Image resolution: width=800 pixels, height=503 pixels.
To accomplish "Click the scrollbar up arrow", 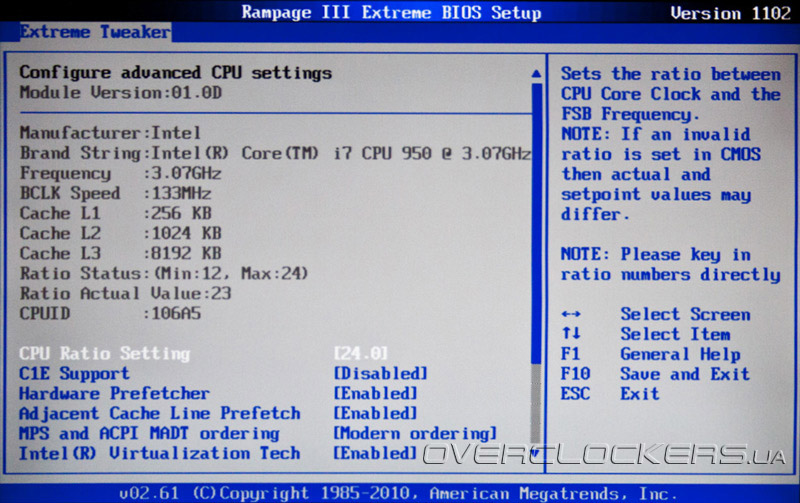I will 536,74.
